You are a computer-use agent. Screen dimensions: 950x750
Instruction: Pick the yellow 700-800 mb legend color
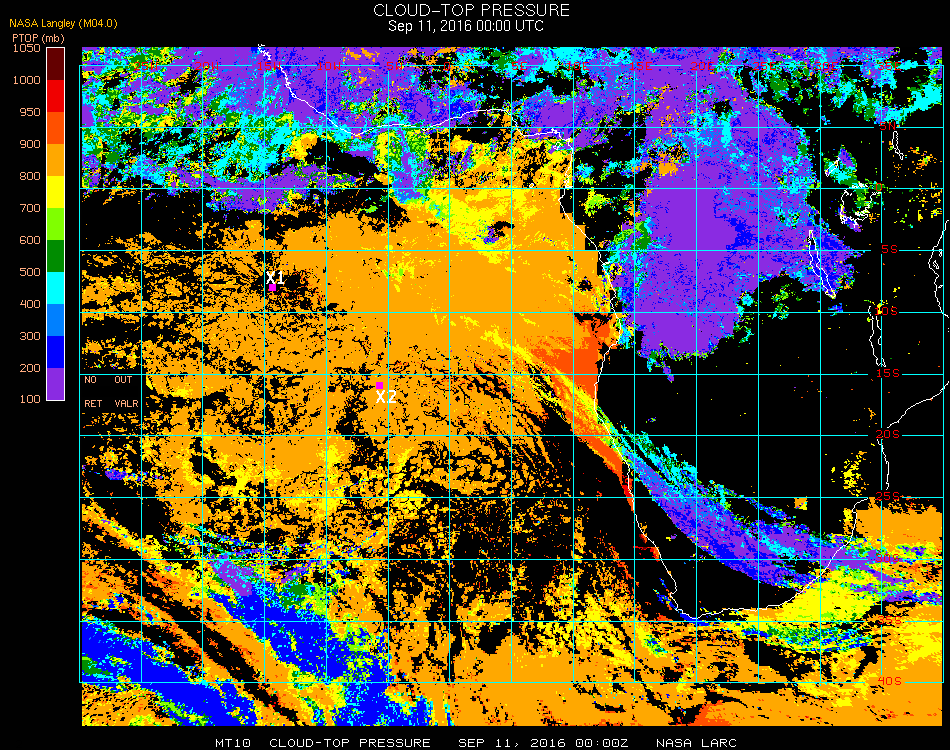click(x=55, y=192)
